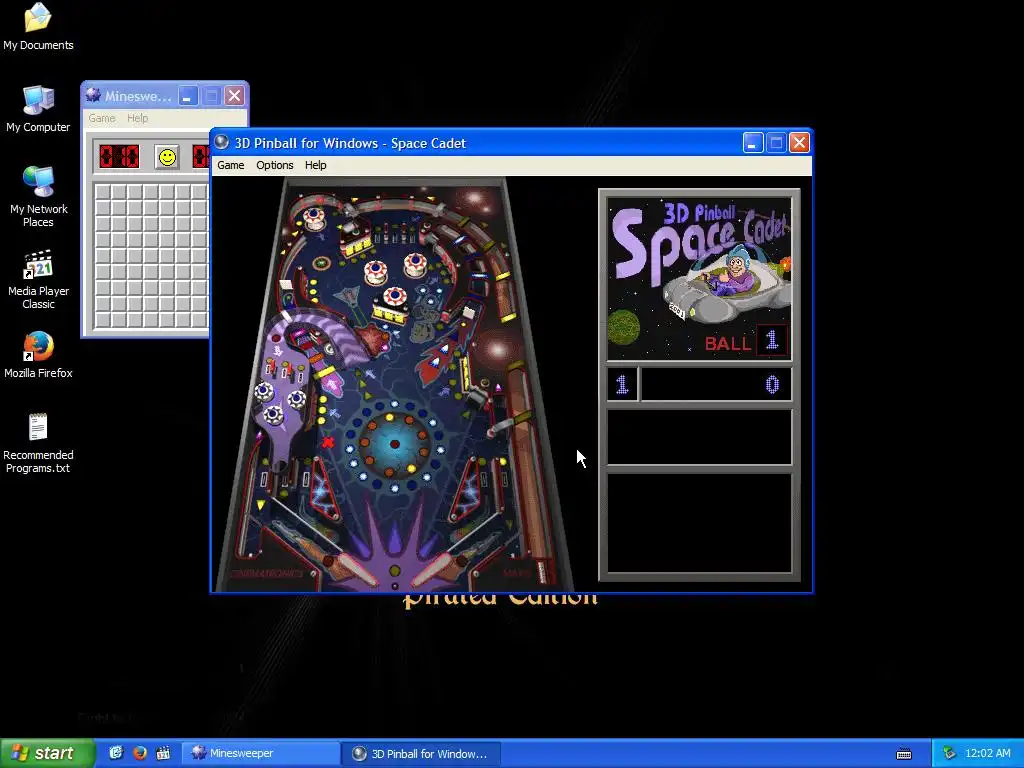Click the Minesweeper smiley face button
The width and height of the screenshot is (1024, 768).
(167, 157)
